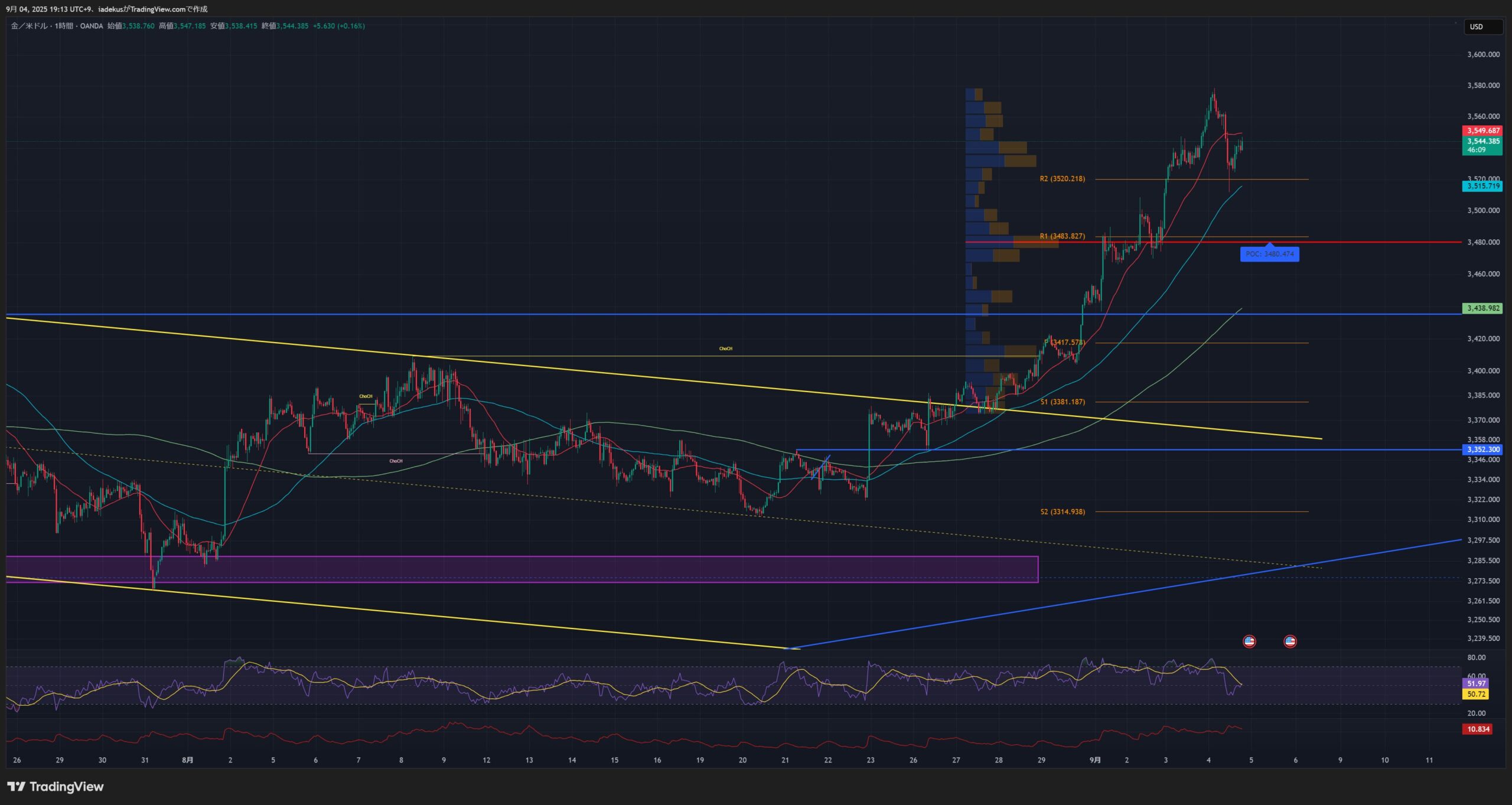Click the P (3417.578) pivot label
This screenshot has width=1512, height=805.
pos(1064,343)
